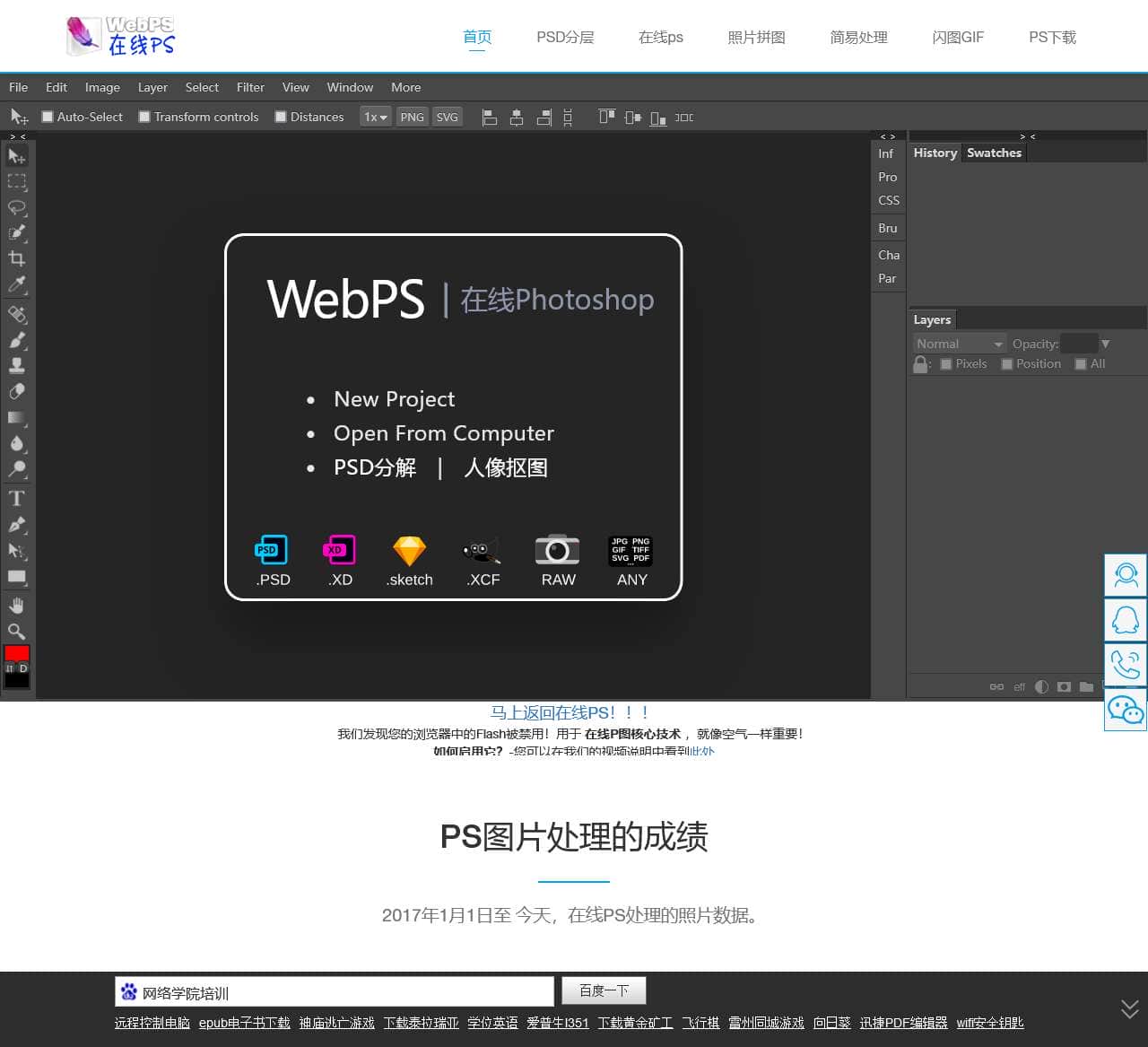Select the Type tool
This screenshot has width=1148, height=1047.
(x=17, y=499)
